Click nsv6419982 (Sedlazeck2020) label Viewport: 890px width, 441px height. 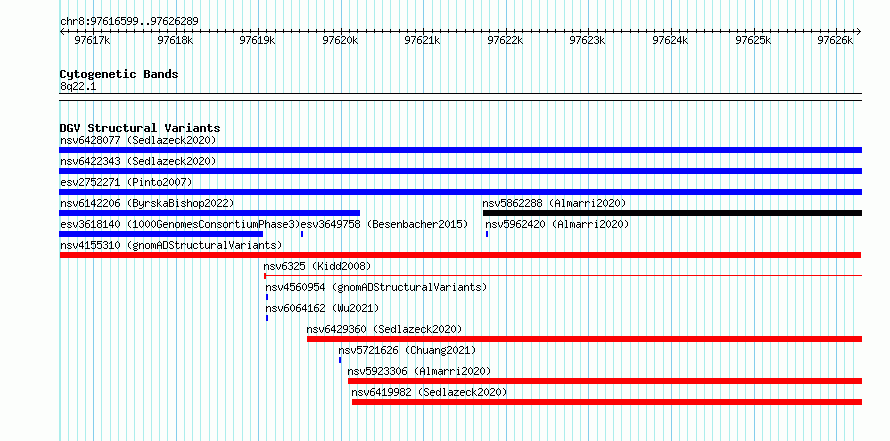pyautogui.click(x=429, y=392)
